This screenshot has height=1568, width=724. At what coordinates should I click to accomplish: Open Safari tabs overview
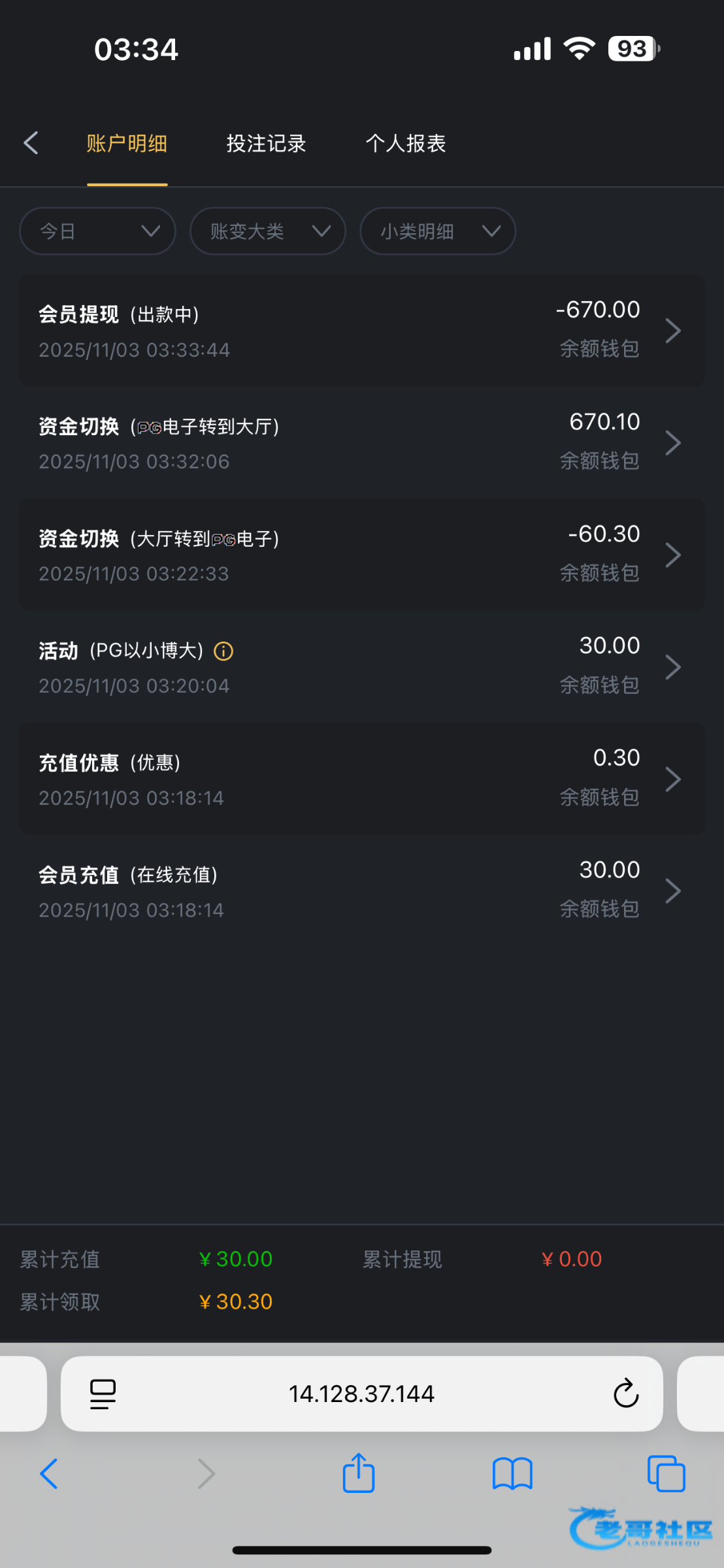(666, 1474)
